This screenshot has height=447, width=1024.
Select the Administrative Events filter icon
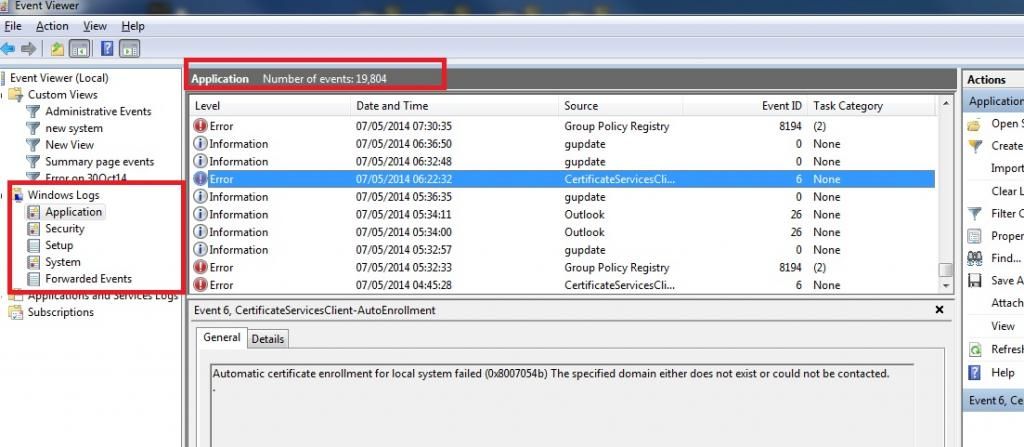point(33,111)
